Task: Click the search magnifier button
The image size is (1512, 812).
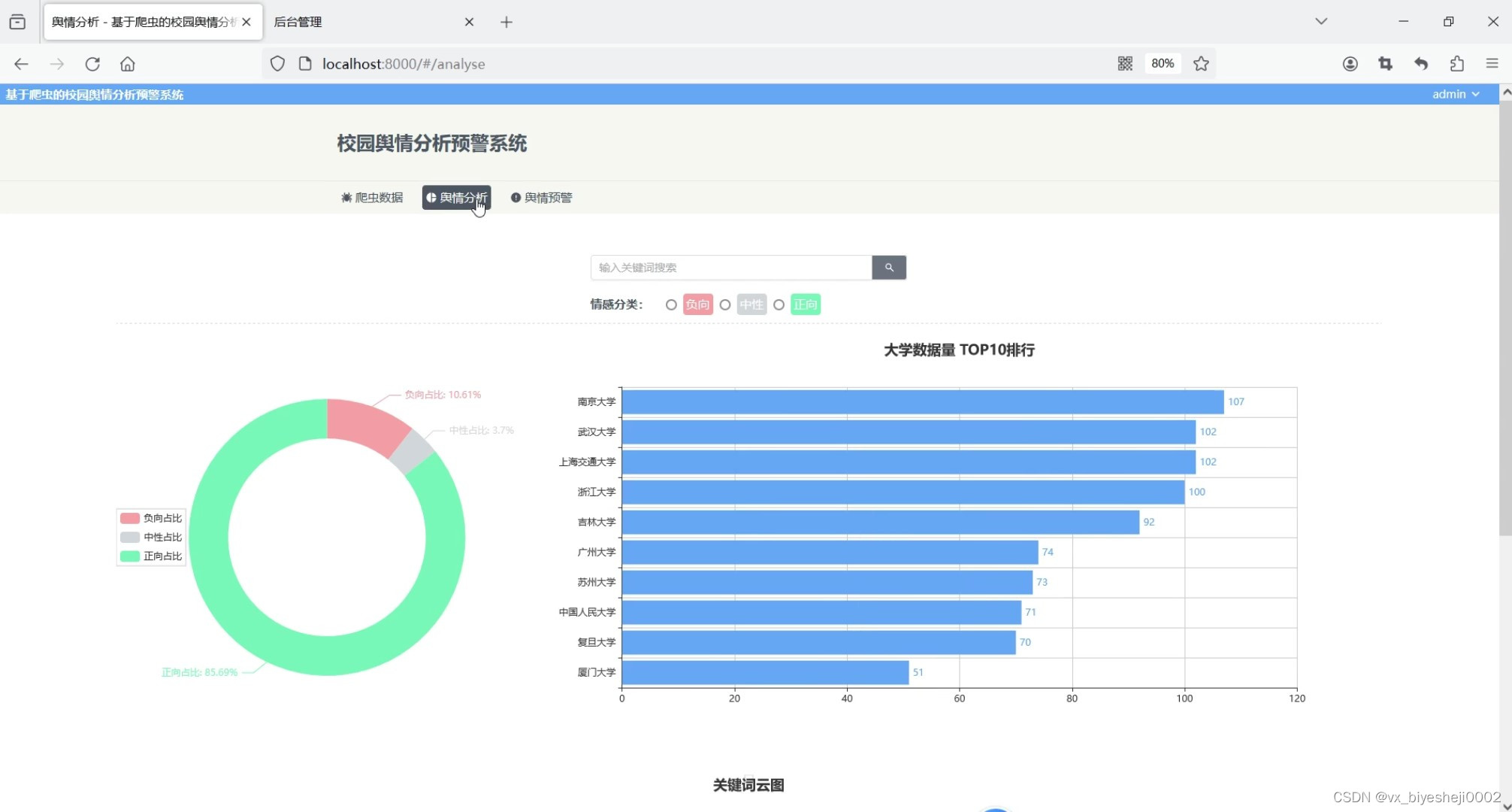Action: point(888,267)
